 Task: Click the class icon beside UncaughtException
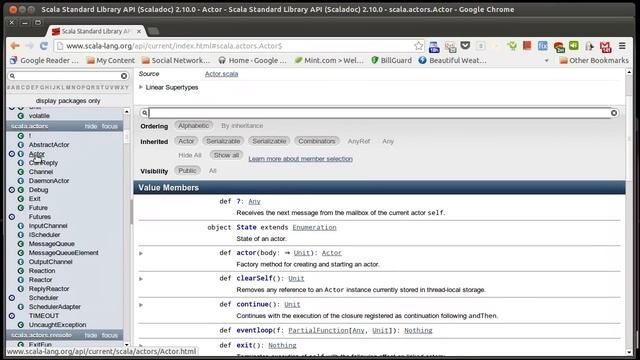tap(21, 324)
